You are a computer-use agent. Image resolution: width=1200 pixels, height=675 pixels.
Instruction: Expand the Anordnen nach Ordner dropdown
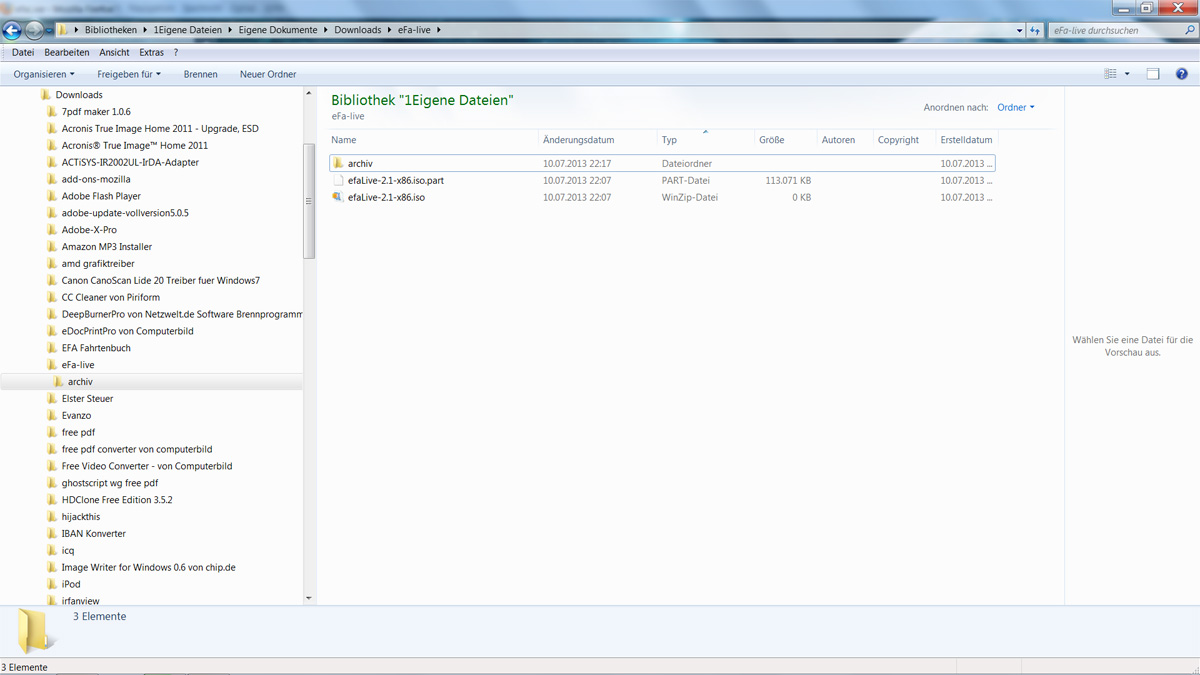tap(1016, 107)
